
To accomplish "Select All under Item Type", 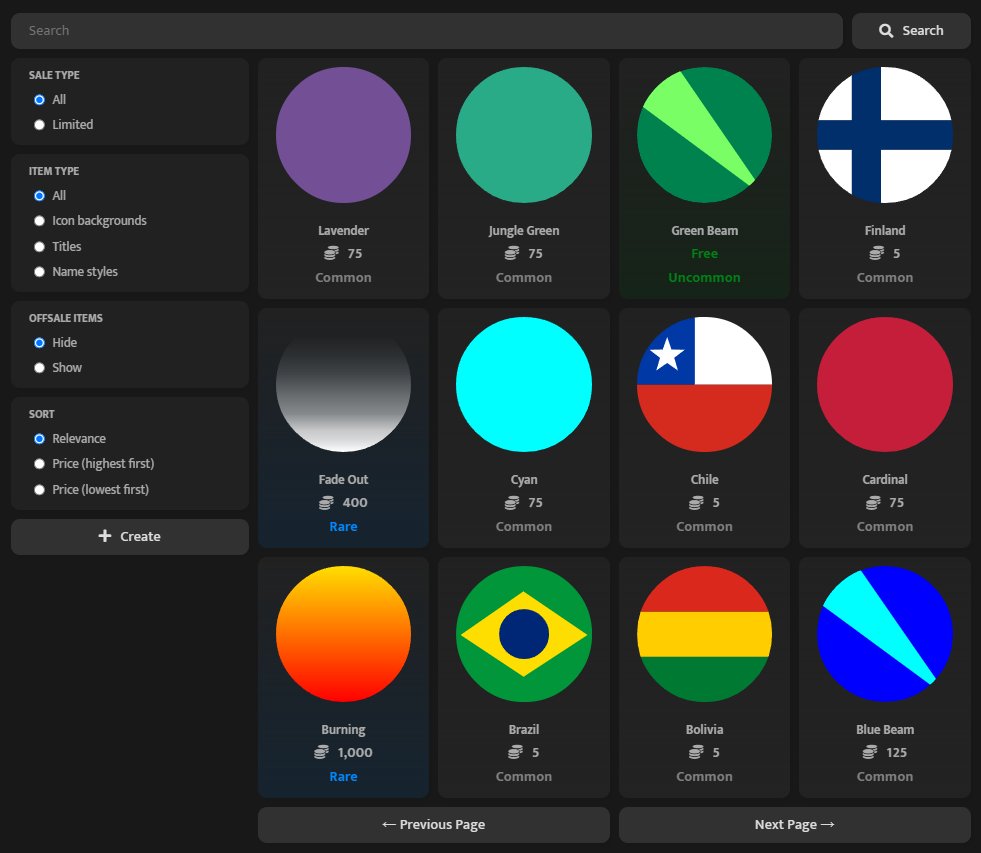I will point(39,196).
